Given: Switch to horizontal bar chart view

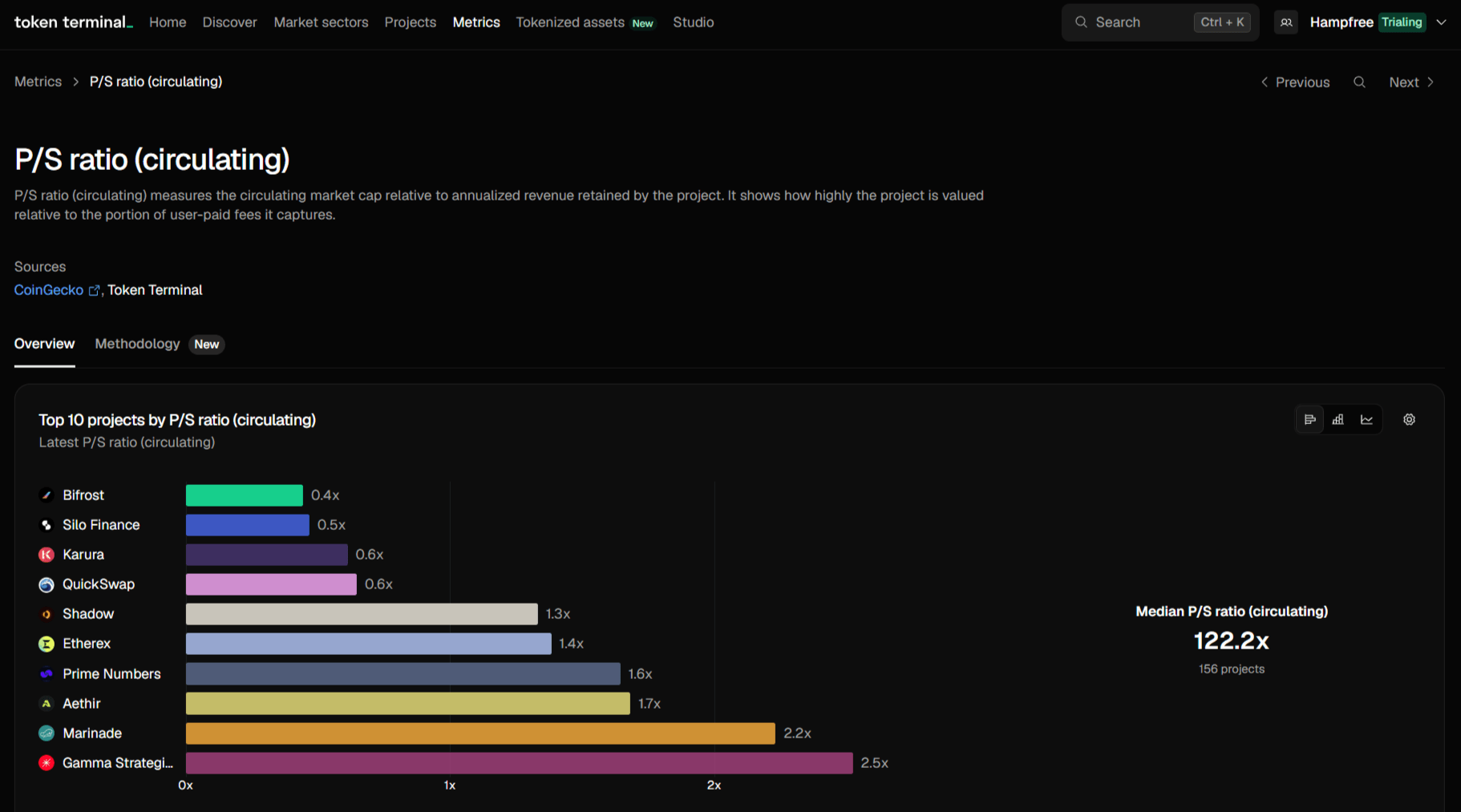Looking at the screenshot, I should 1309,419.
